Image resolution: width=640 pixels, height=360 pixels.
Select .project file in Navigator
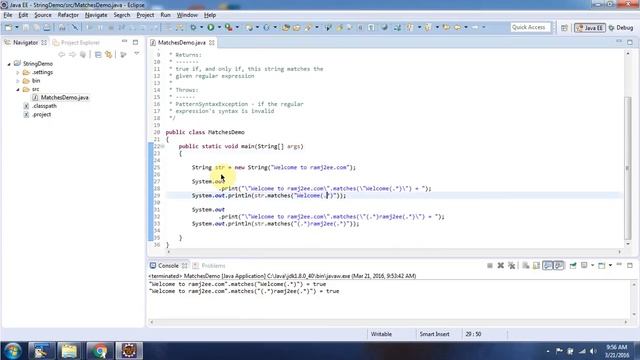pos(42,115)
